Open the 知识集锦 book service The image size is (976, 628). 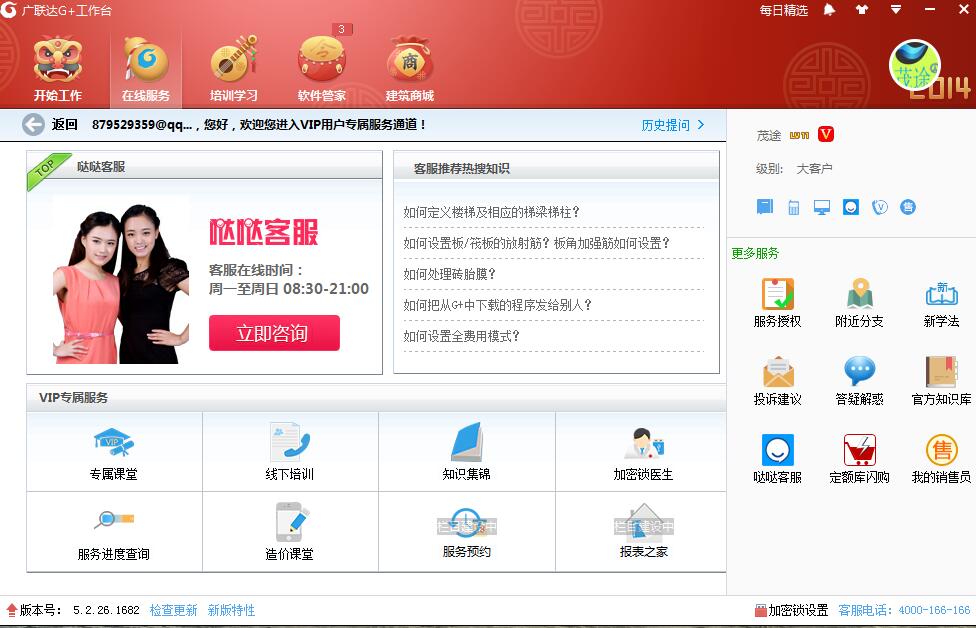click(467, 452)
